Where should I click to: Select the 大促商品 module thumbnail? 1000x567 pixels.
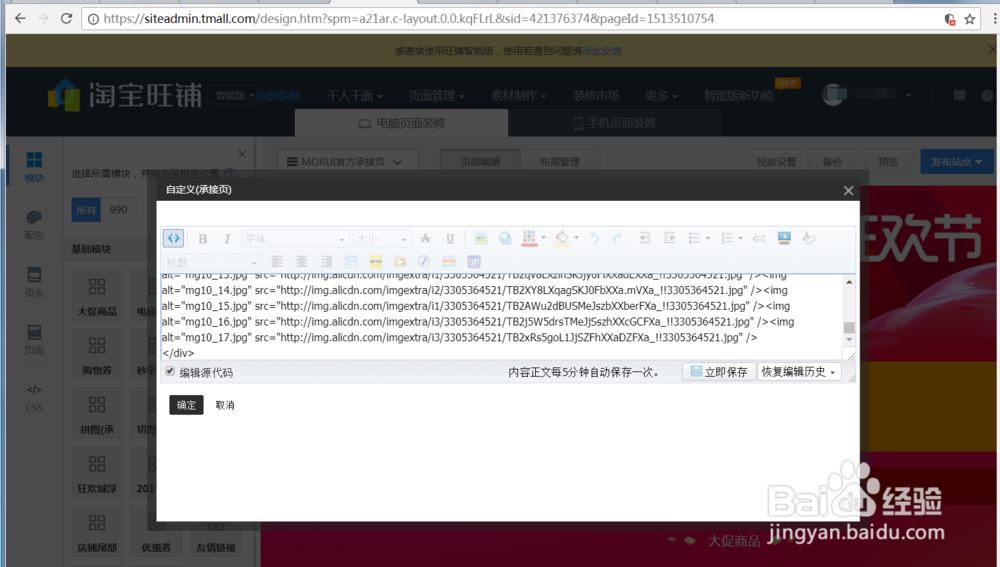97,295
